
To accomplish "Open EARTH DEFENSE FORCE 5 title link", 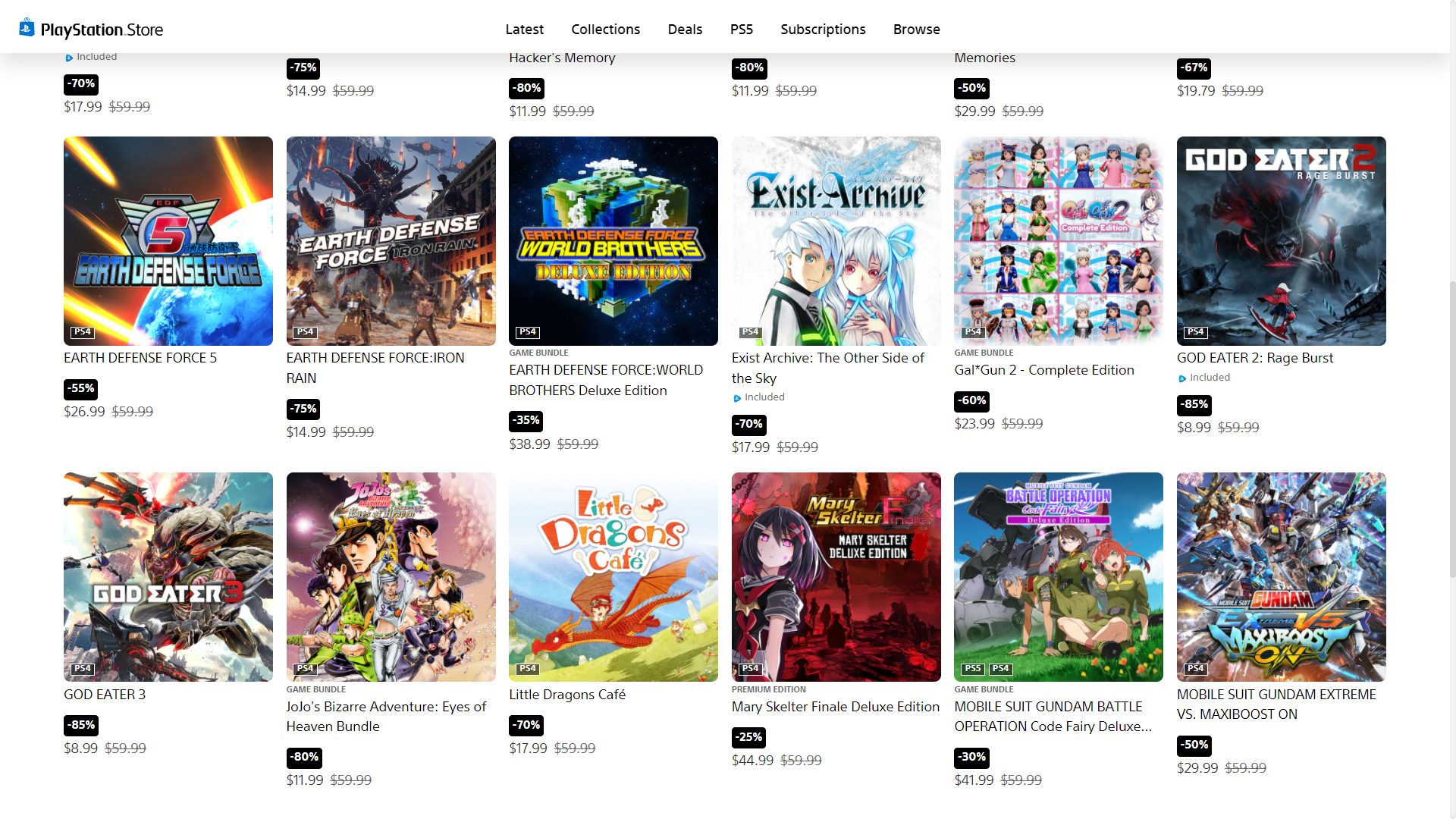I will [140, 358].
